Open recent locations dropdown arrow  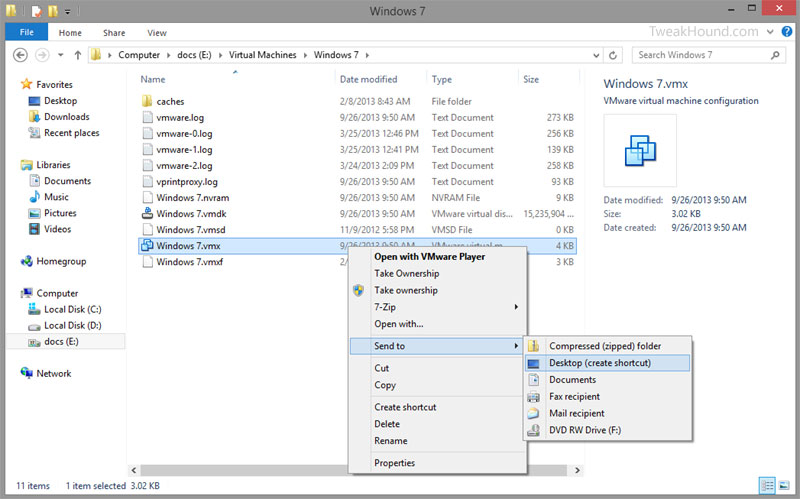60,55
